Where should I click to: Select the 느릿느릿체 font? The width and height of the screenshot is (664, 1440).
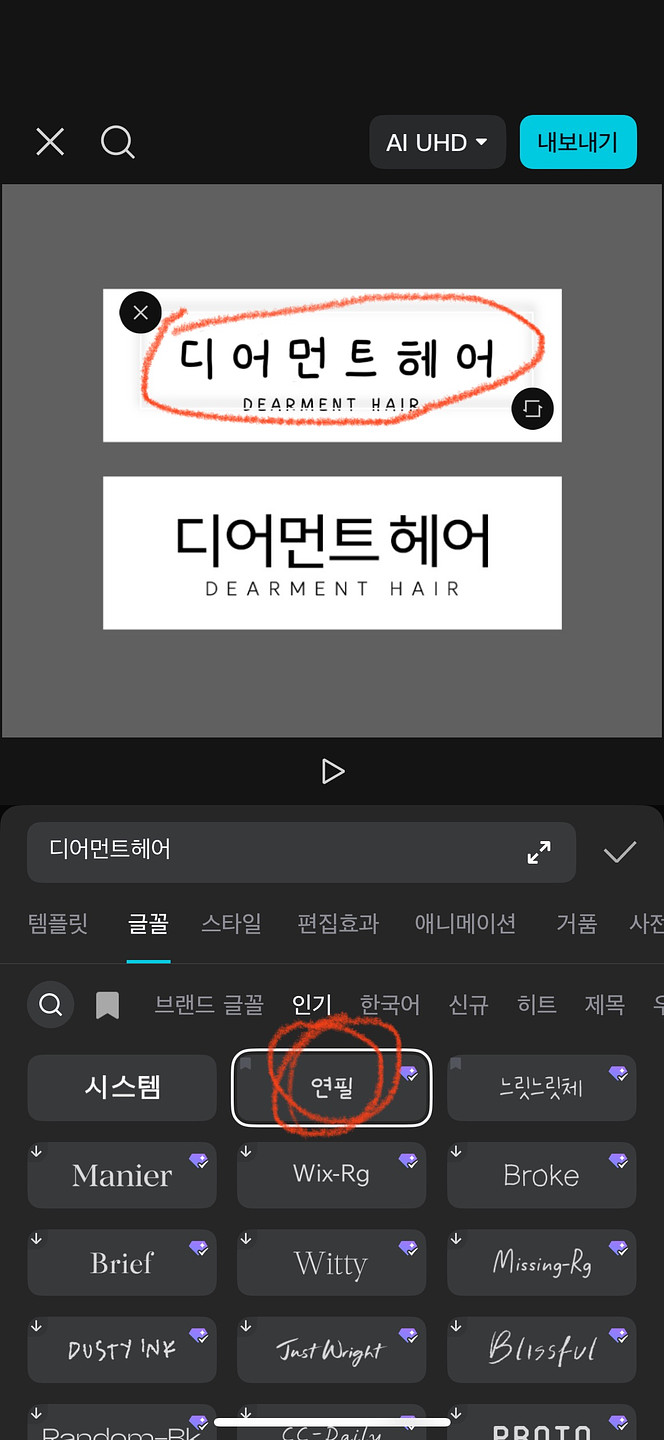(x=541, y=1087)
